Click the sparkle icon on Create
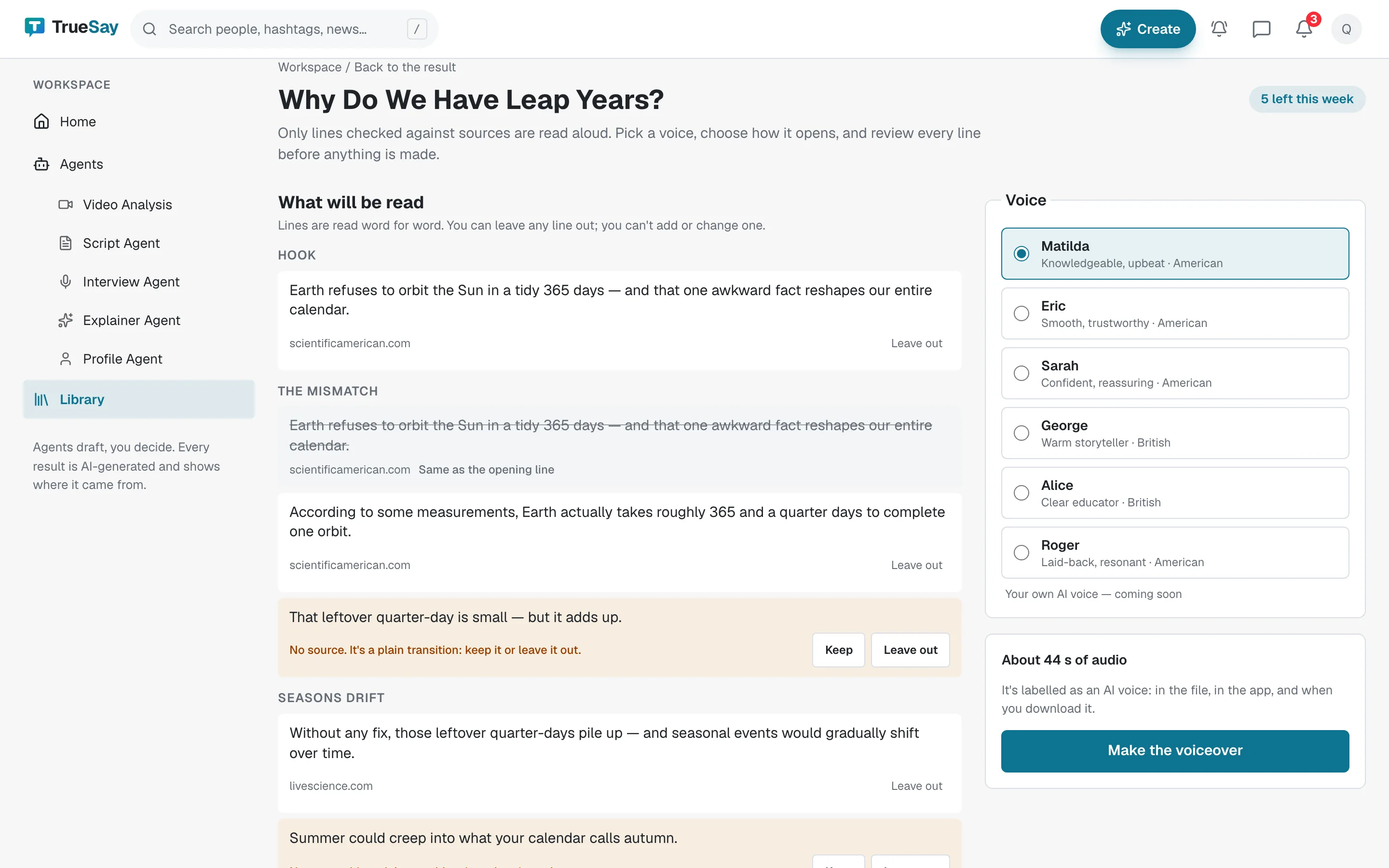Image resolution: width=1389 pixels, height=868 pixels. coord(1123,29)
